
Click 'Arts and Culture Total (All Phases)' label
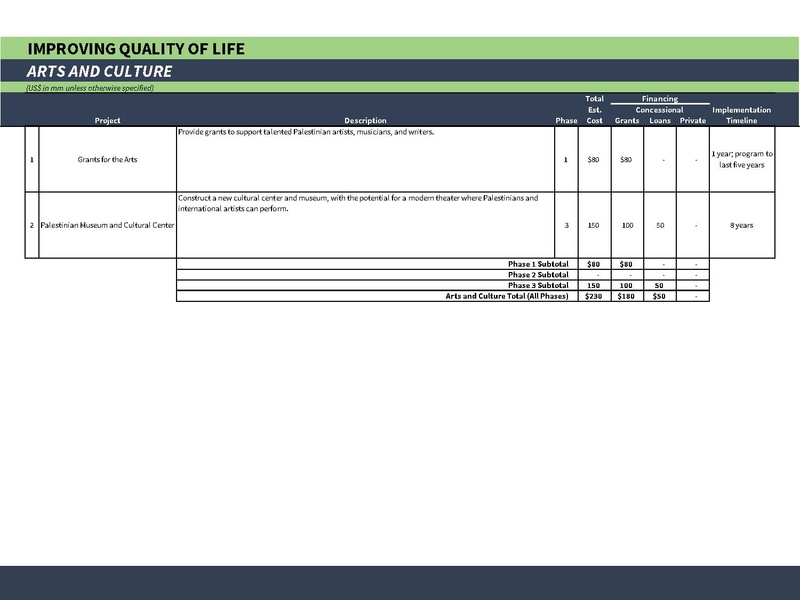tap(507, 296)
